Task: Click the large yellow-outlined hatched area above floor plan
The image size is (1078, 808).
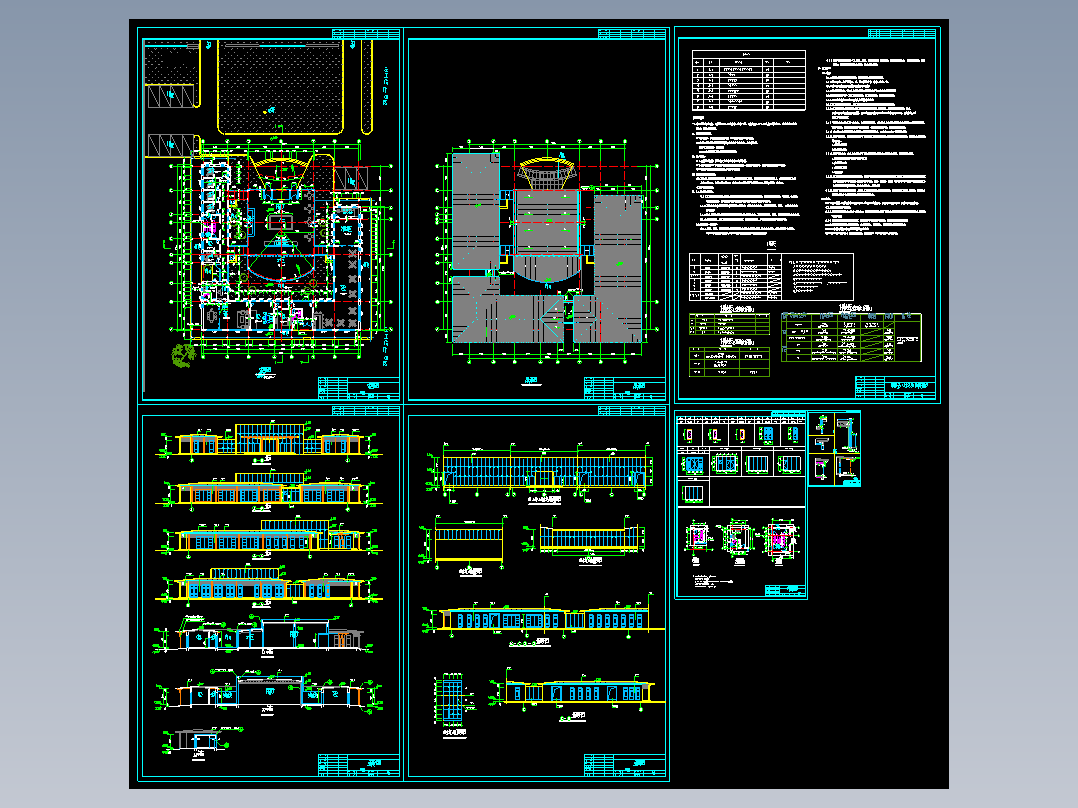Action: 280,87
